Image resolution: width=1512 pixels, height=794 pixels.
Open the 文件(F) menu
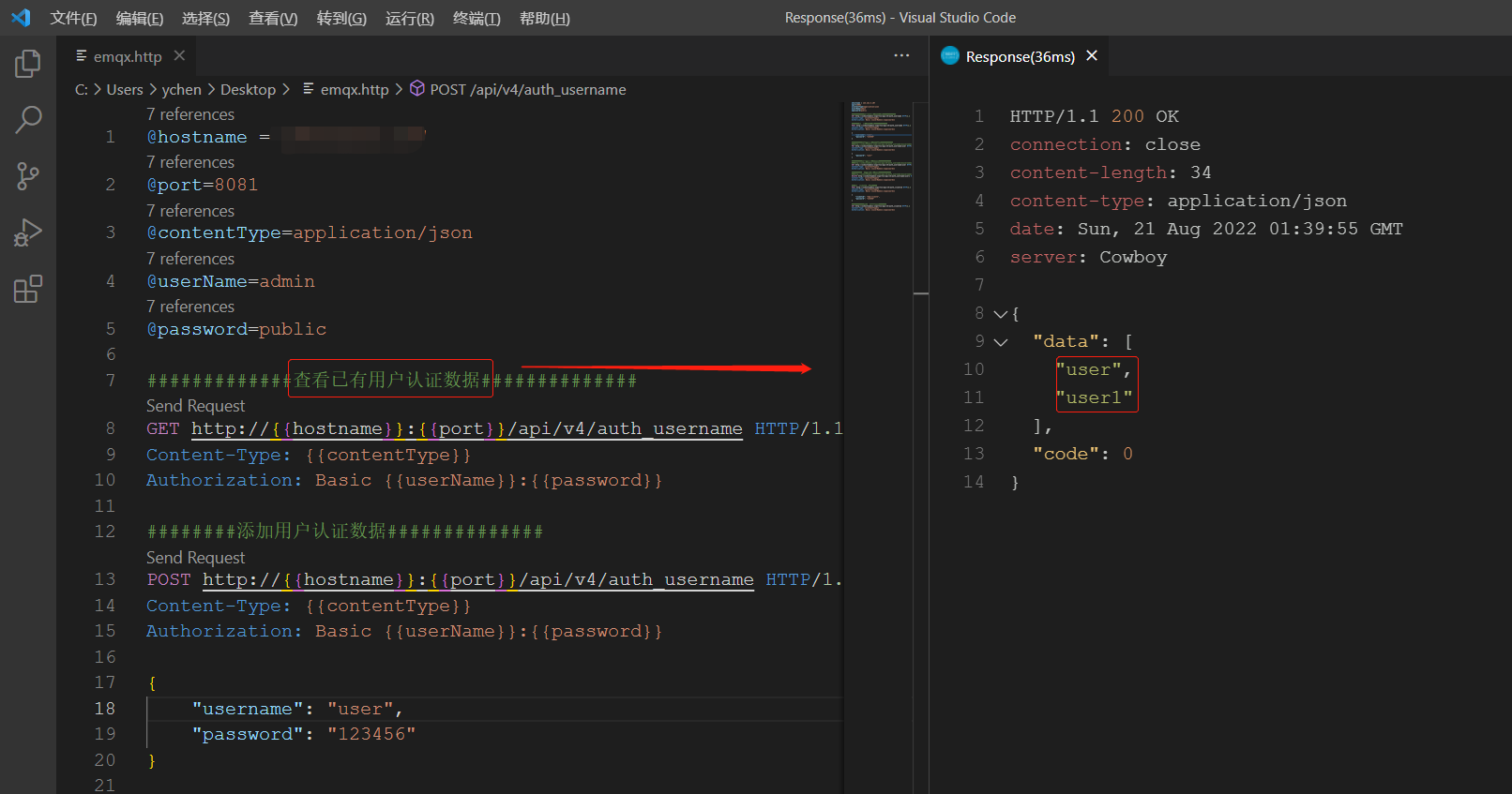pos(73,18)
